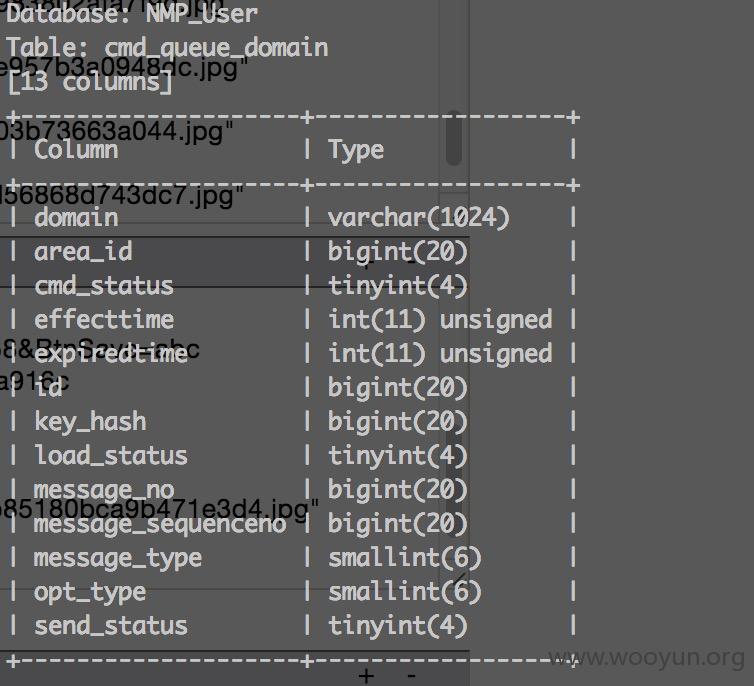Click the scrollbar thumb beside Type header
Screen dimensions: 754x686
point(453,138)
